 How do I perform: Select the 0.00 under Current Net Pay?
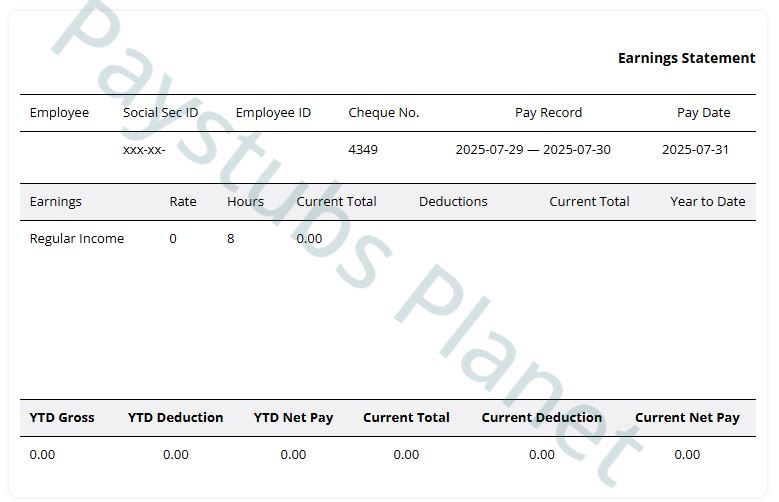tap(687, 455)
